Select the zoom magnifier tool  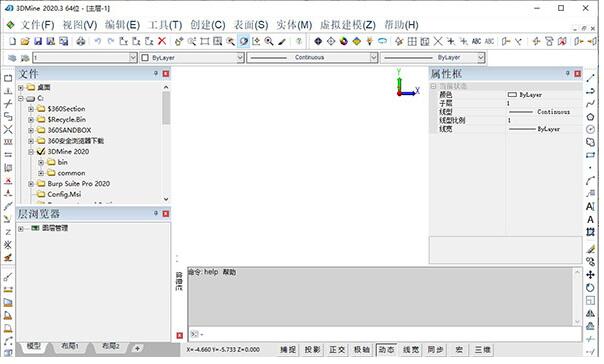pos(269,41)
